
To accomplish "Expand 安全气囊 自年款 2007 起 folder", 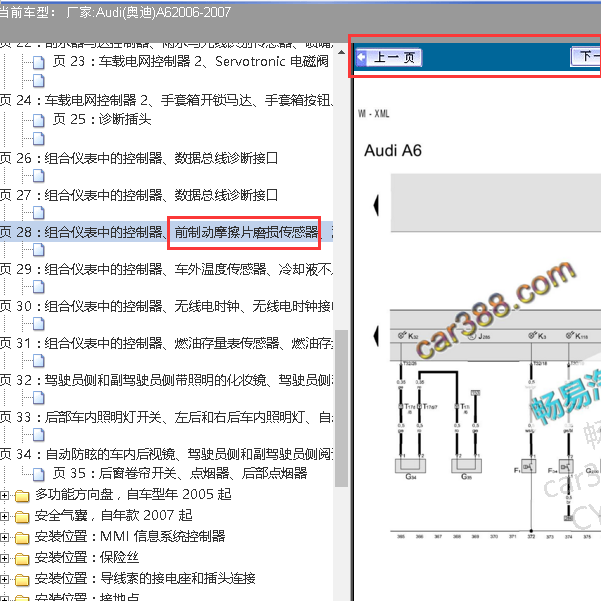I will (4, 516).
